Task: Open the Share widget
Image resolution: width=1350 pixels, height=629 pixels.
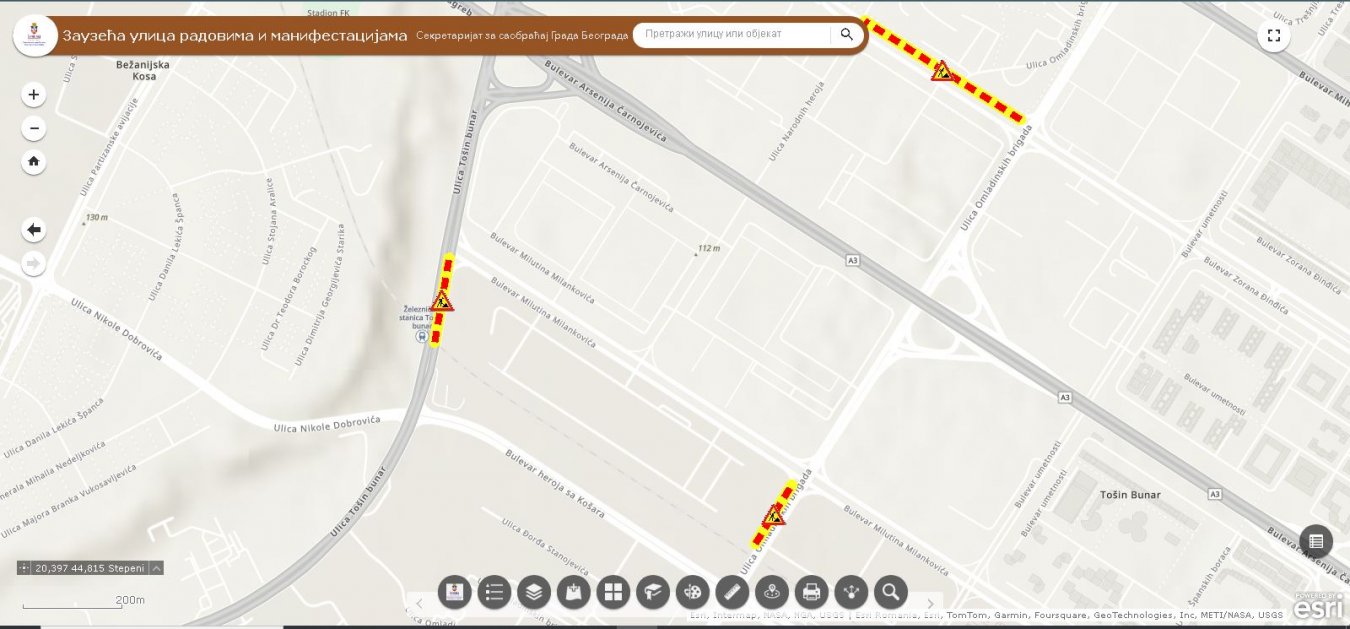Action: point(851,592)
